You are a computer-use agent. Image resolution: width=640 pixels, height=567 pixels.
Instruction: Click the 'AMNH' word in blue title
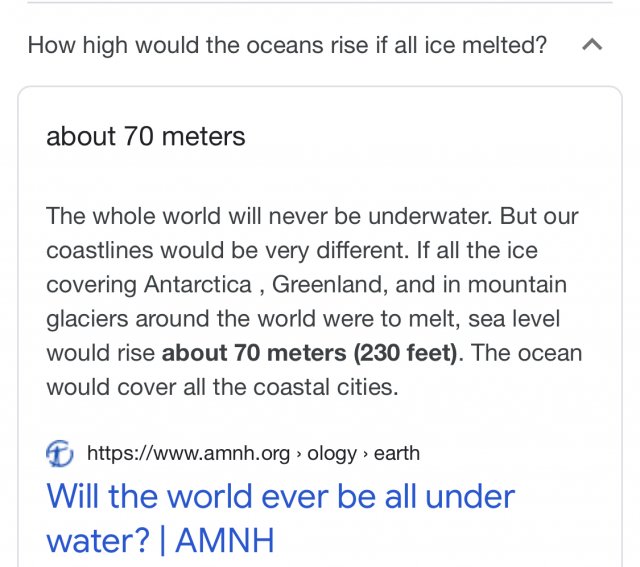point(225,540)
